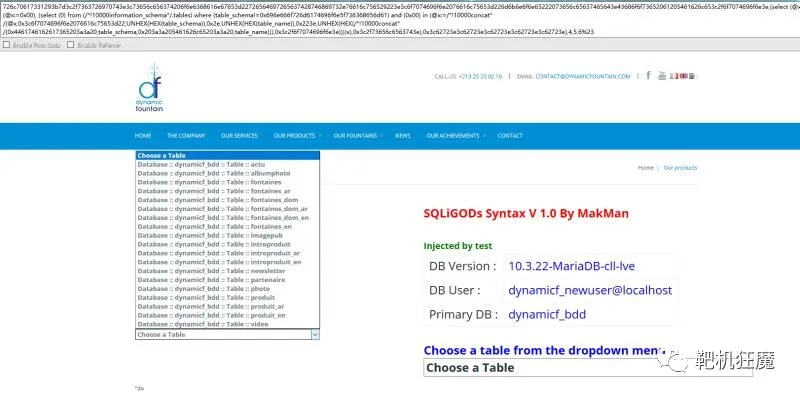
Task: Click the Dynamic Fountain logo
Action: pos(149,88)
